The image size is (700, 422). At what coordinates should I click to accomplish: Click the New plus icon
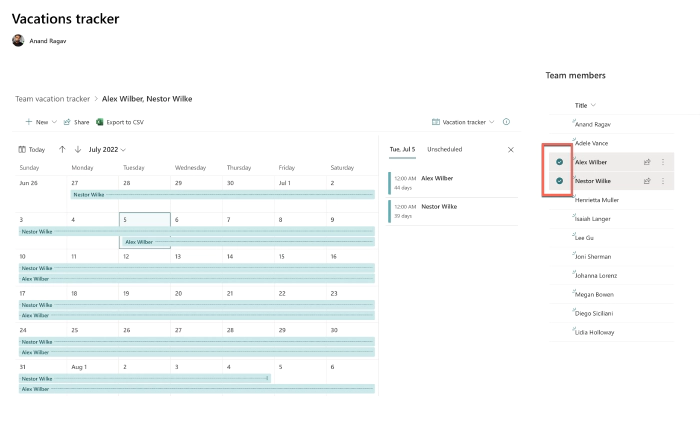[x=29, y=122]
